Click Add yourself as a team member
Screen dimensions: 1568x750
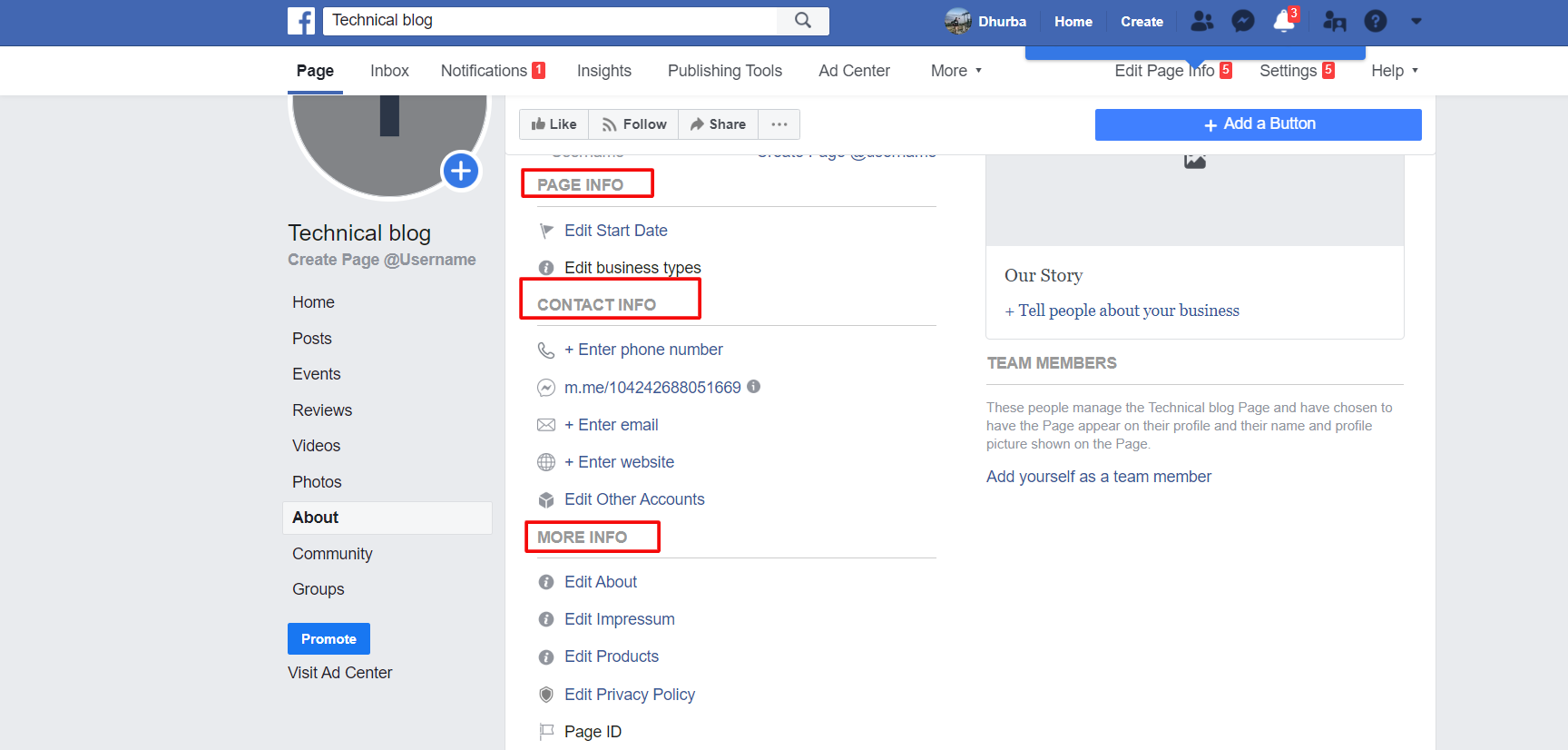tap(1099, 477)
